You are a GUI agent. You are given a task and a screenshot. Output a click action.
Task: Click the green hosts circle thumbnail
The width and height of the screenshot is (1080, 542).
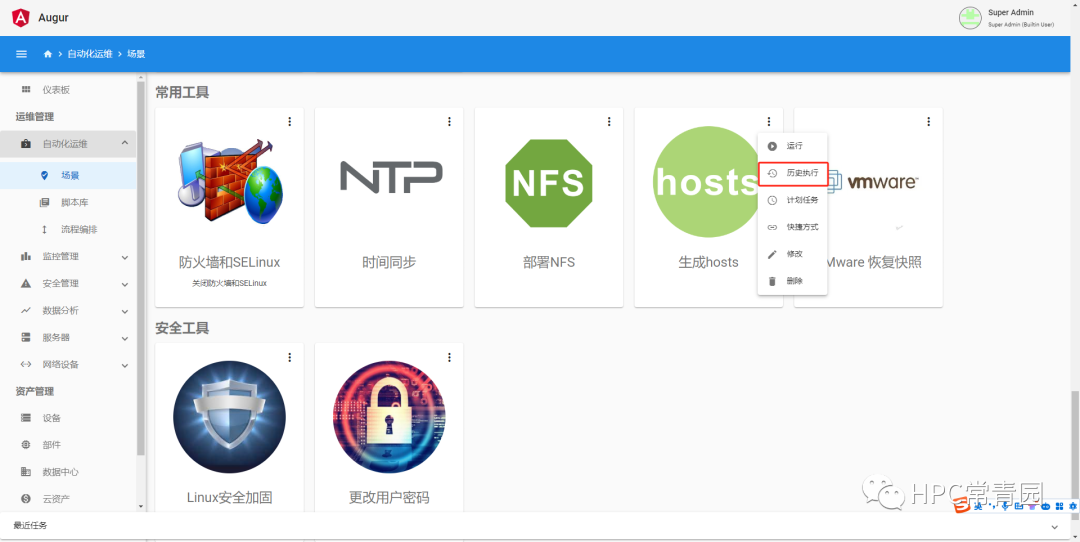706,183
